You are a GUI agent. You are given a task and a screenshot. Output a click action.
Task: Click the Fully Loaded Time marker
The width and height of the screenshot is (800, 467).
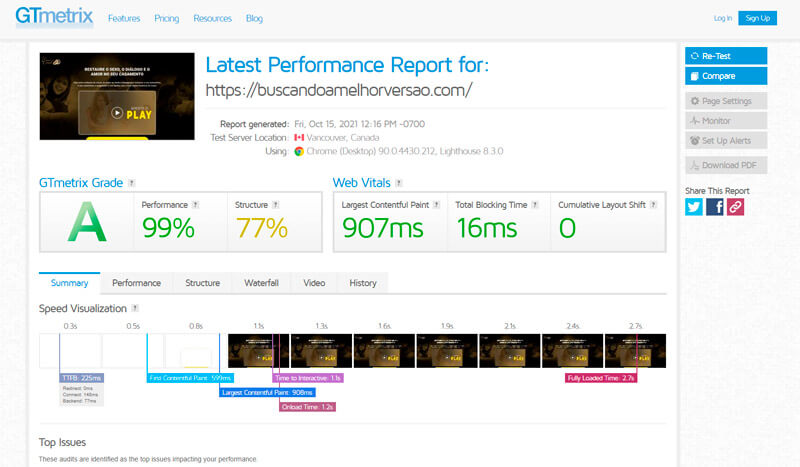tap(601, 378)
